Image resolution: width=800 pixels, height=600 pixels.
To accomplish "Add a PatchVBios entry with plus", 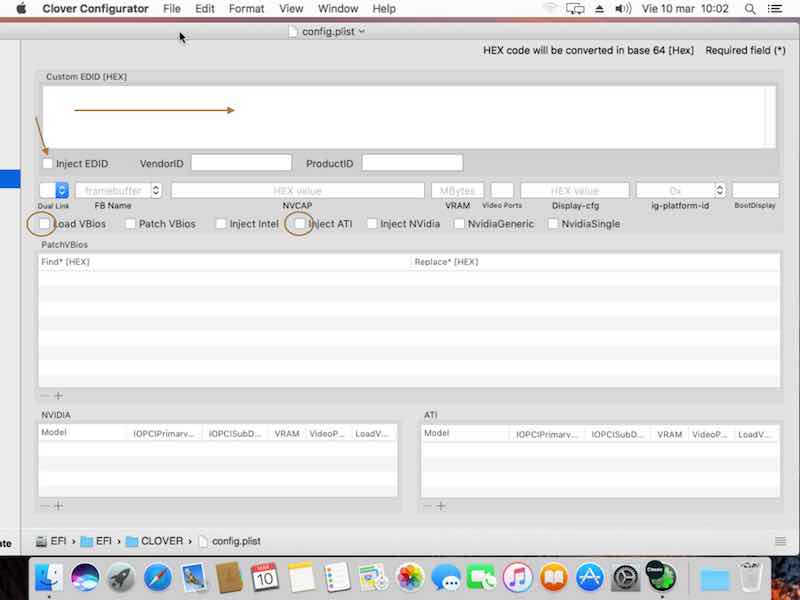I will coord(59,396).
